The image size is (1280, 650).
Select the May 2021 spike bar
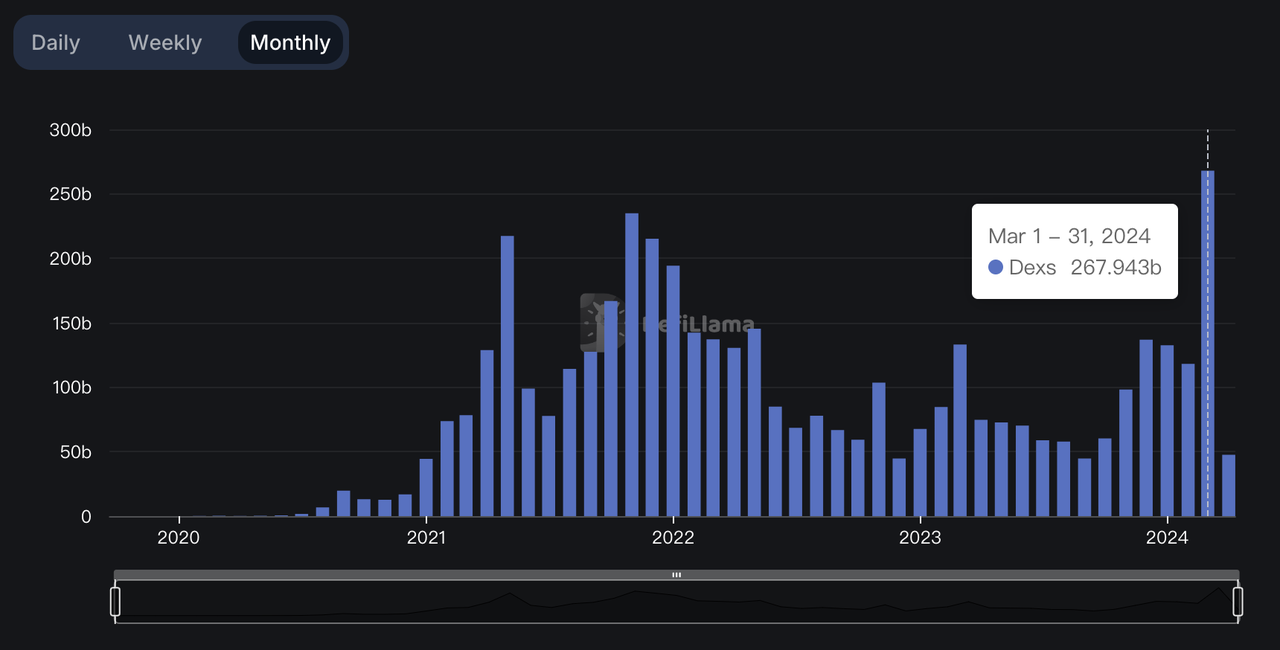pyautogui.click(x=507, y=376)
